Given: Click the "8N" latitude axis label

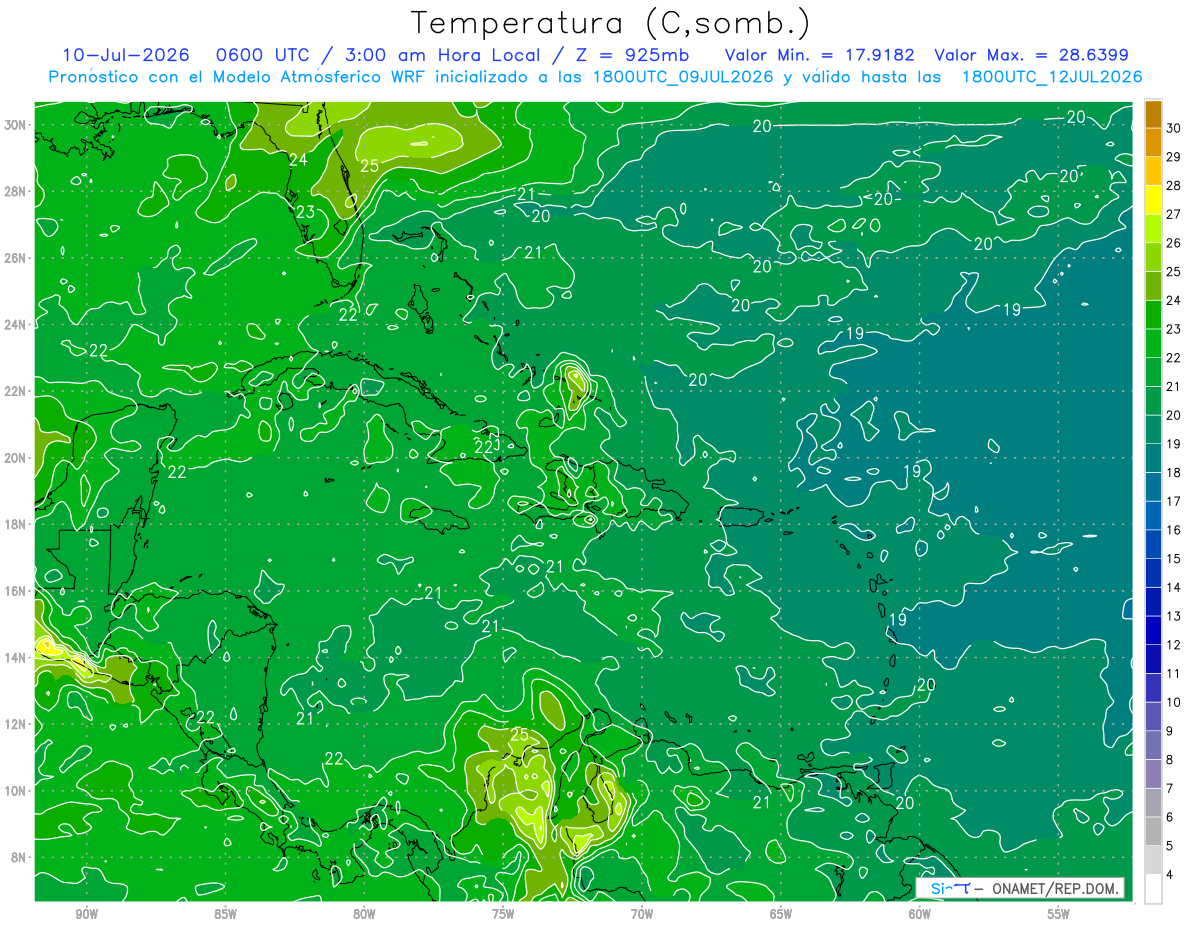Looking at the screenshot, I should (x=20, y=857).
